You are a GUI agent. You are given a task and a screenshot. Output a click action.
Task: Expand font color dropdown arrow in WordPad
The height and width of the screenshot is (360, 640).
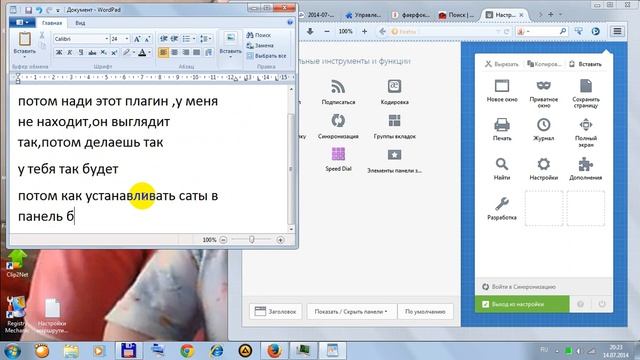point(149,52)
